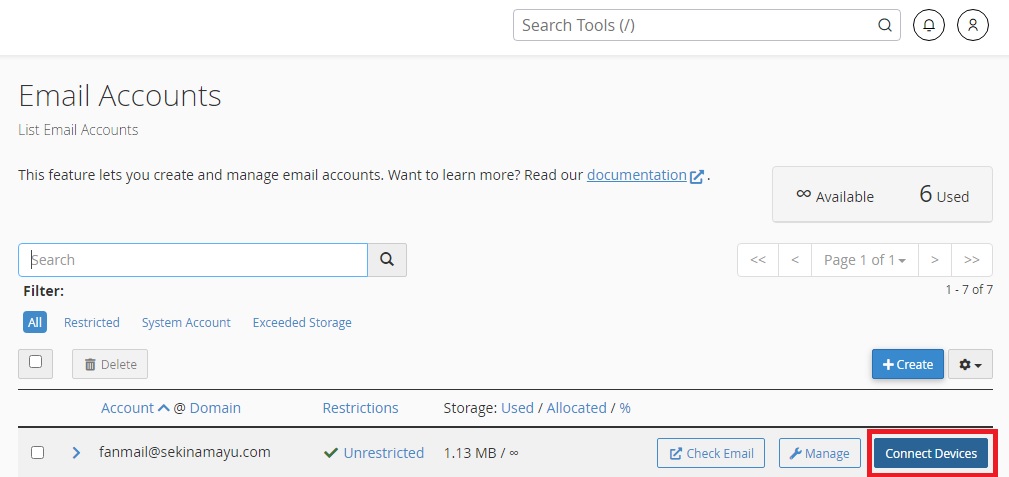Sort by storage Allocated
The width and height of the screenshot is (1009, 477).
point(577,408)
